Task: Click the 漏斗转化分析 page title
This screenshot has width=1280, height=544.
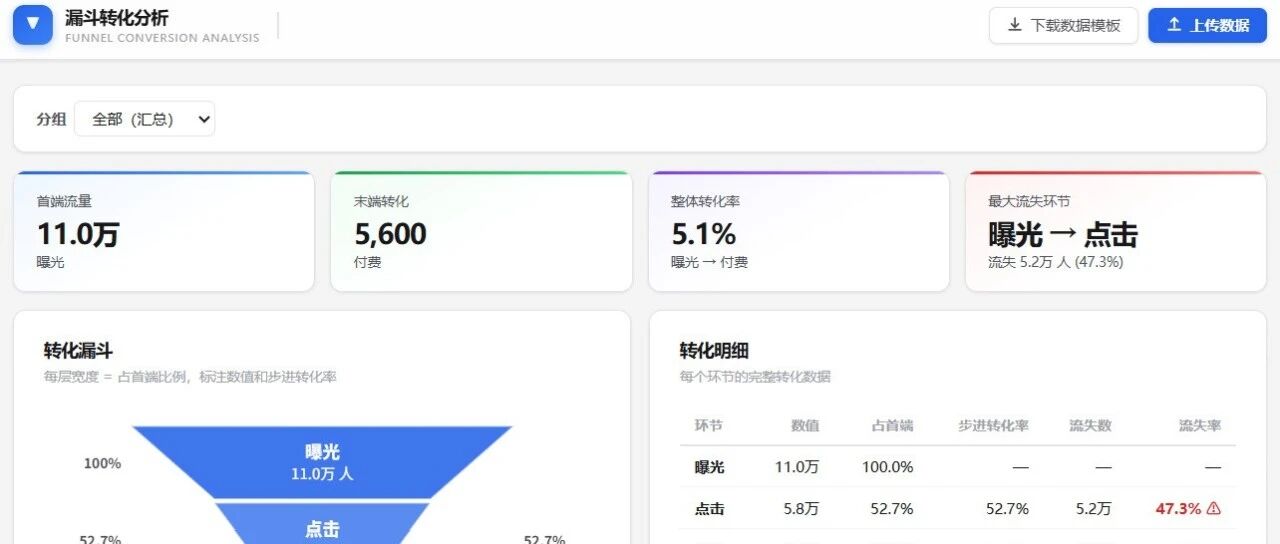Action: (x=117, y=18)
